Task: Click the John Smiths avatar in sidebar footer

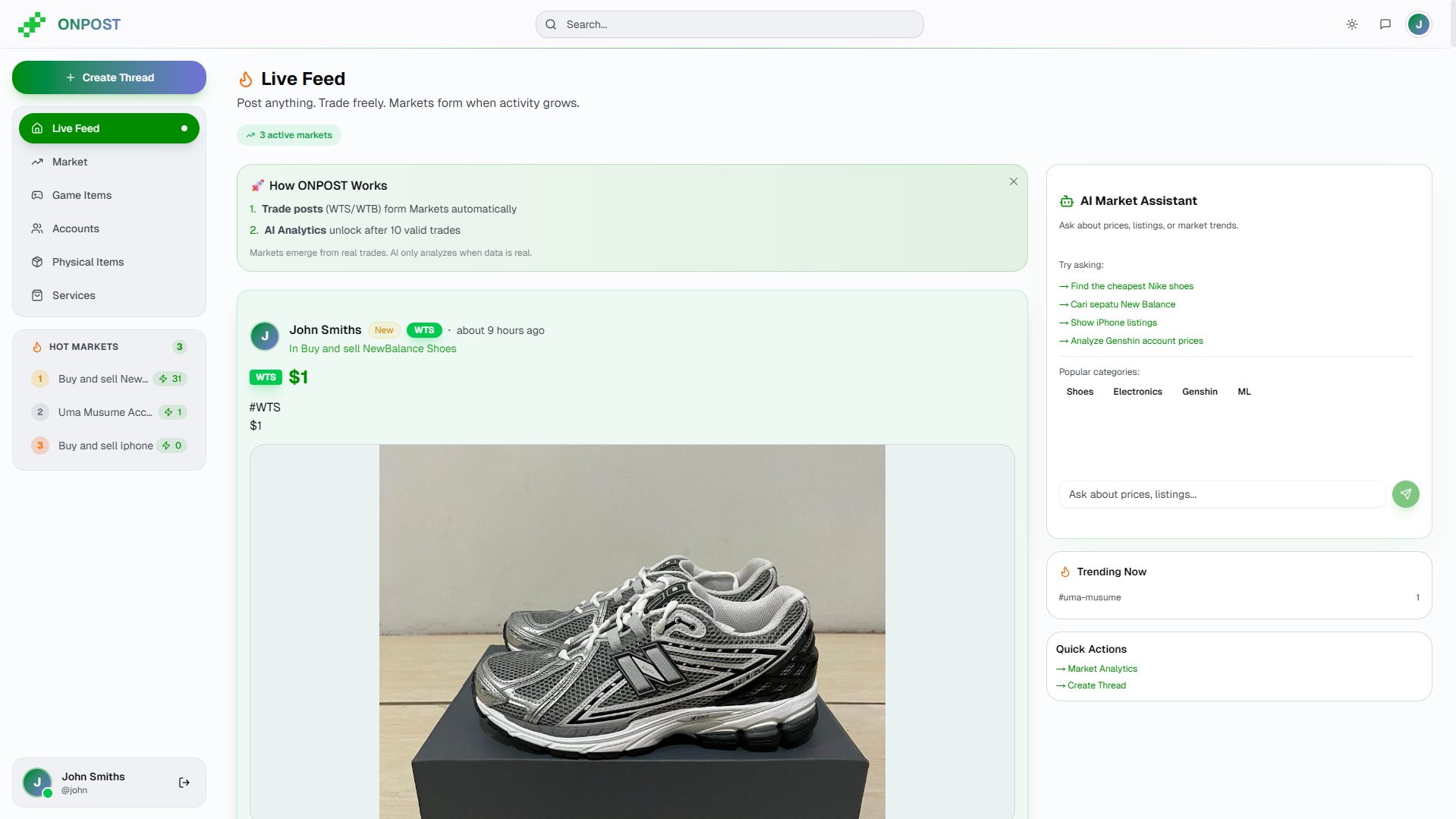Action: click(x=37, y=783)
